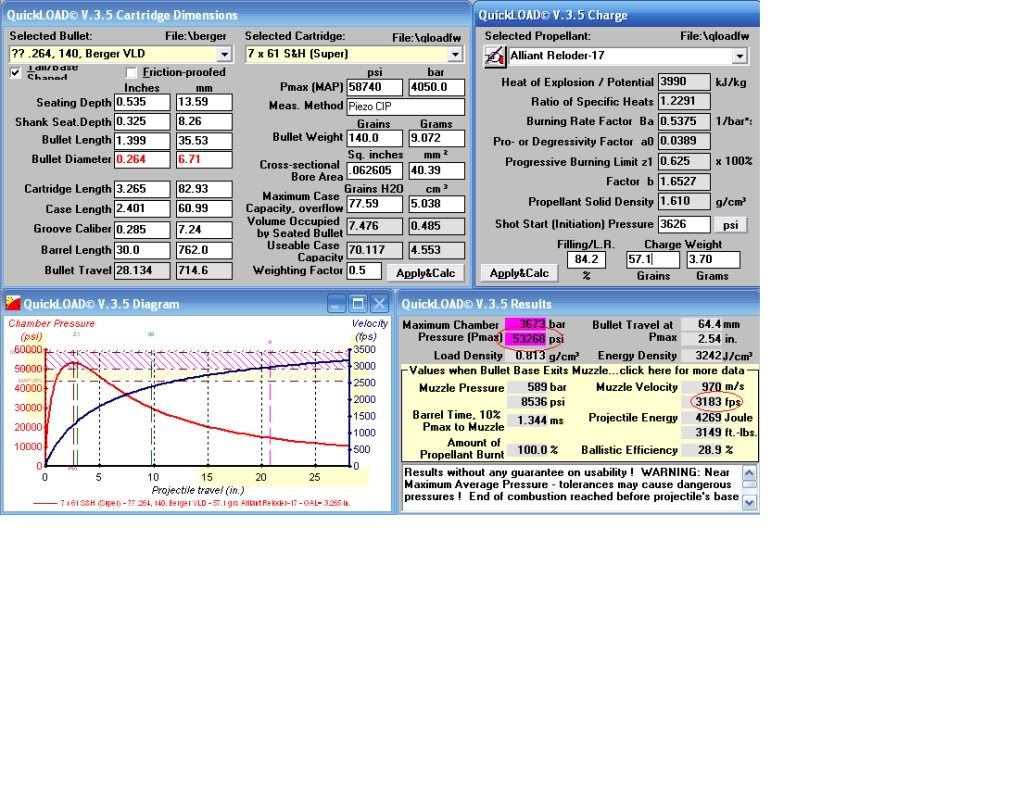Click the Barrel Length mm field
1024x804 pixels.
204,250
